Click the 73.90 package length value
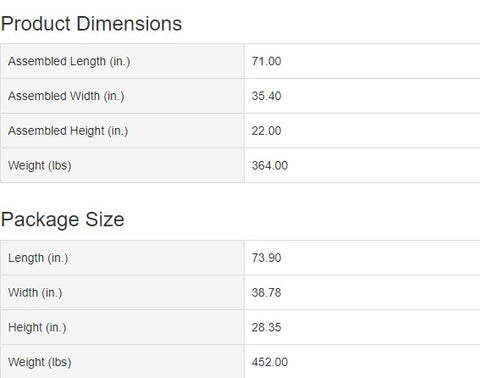This screenshot has width=480, height=378. tap(266, 258)
